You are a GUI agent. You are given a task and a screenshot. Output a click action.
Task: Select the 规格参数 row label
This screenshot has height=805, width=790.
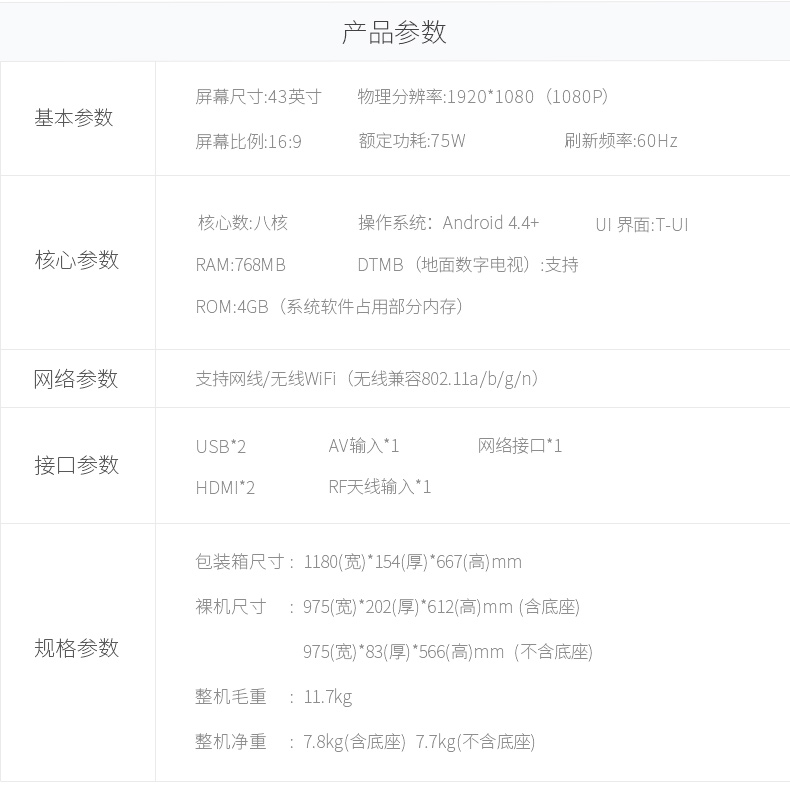point(77,648)
